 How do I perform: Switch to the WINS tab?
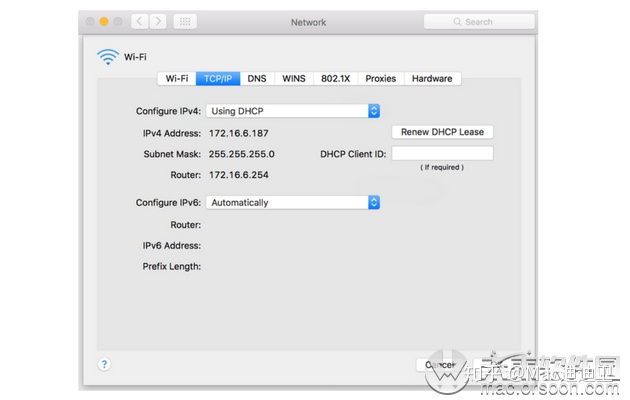(294, 78)
